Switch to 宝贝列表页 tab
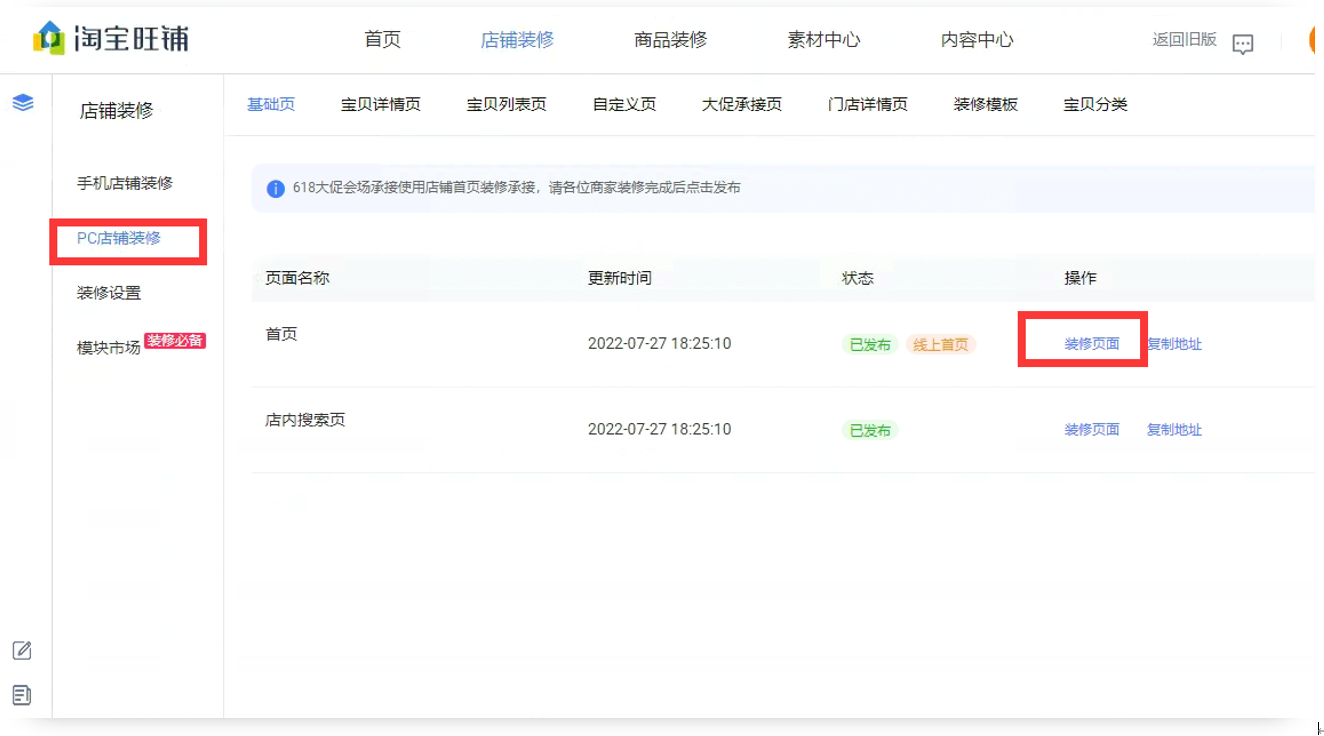 507,104
